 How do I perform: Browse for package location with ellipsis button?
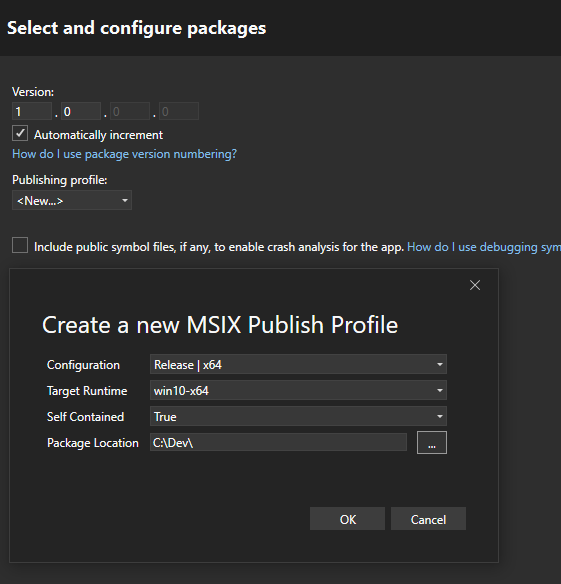click(432, 442)
